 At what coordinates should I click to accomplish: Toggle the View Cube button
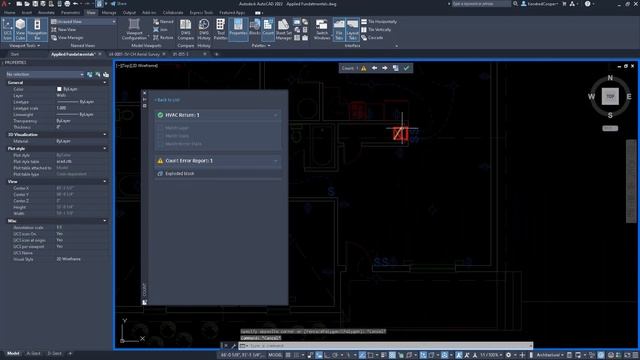[x=20, y=29]
